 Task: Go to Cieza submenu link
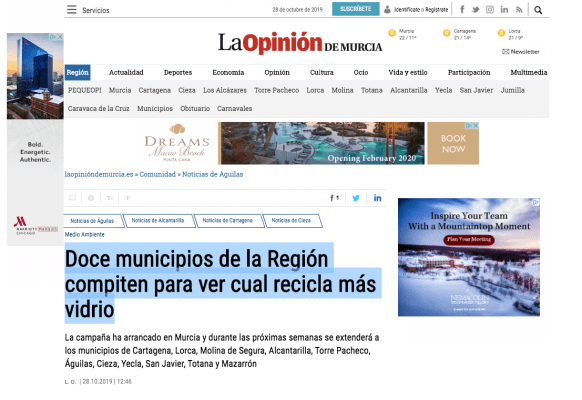[187, 90]
